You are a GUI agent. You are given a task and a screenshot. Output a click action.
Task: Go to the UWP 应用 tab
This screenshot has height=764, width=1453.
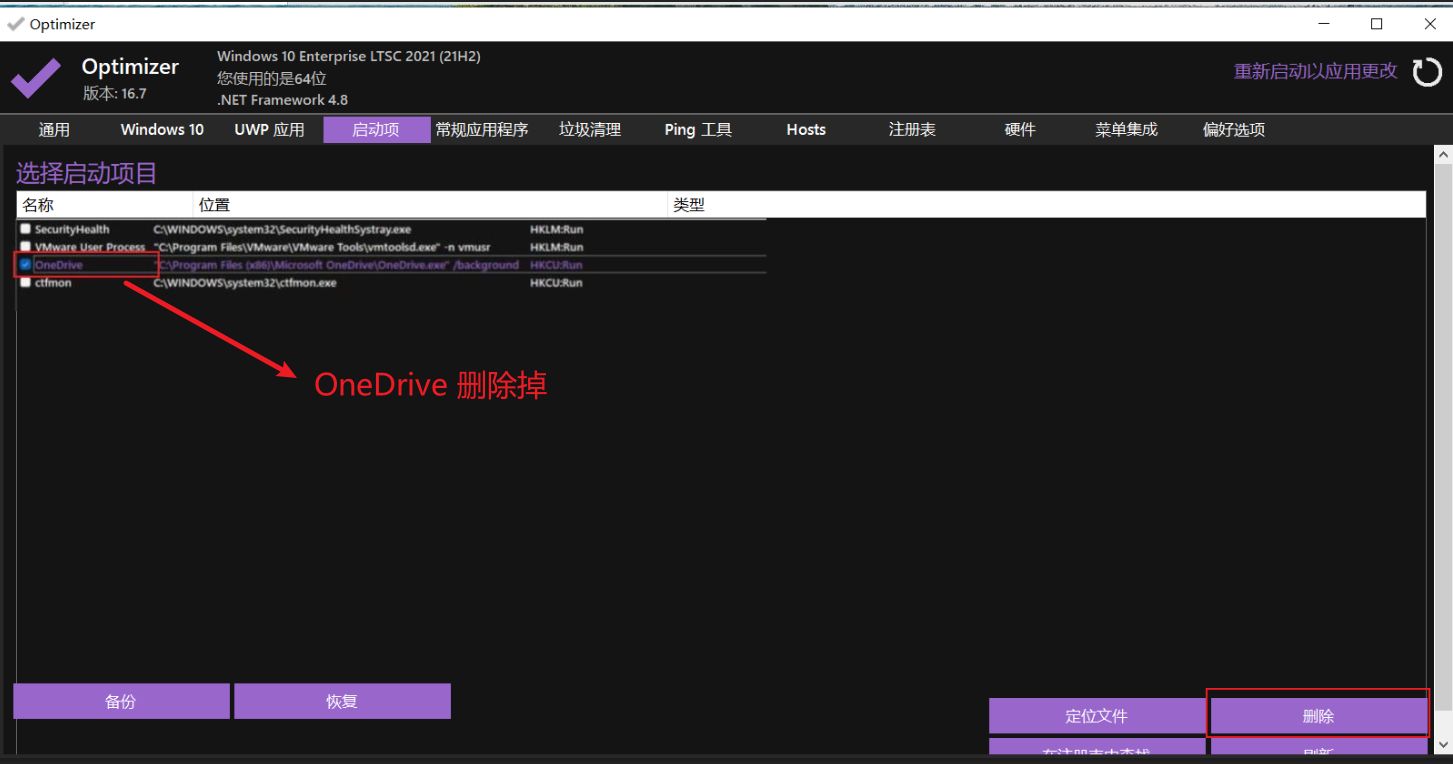[269, 130]
